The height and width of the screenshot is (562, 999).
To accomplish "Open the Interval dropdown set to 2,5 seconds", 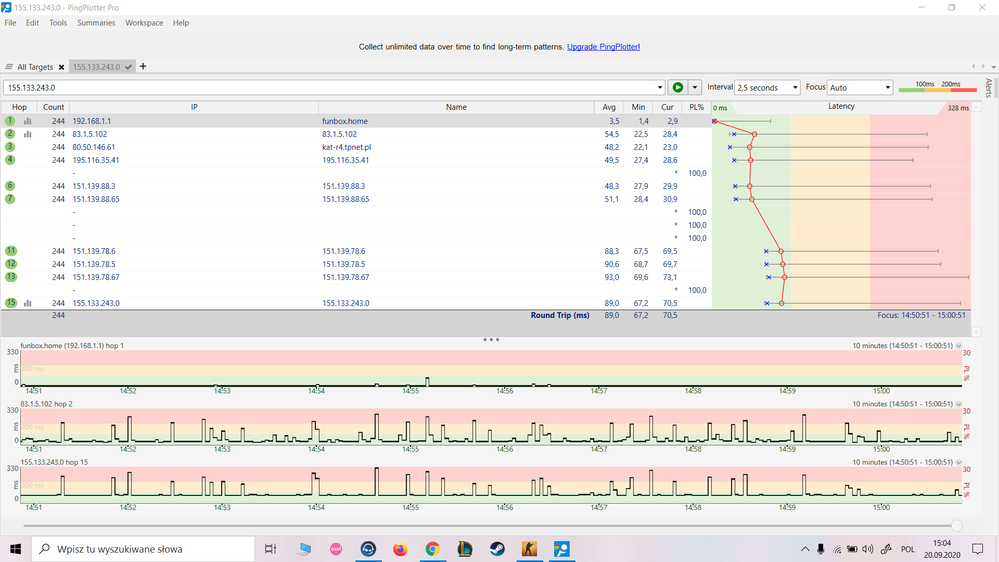I will [x=767, y=87].
